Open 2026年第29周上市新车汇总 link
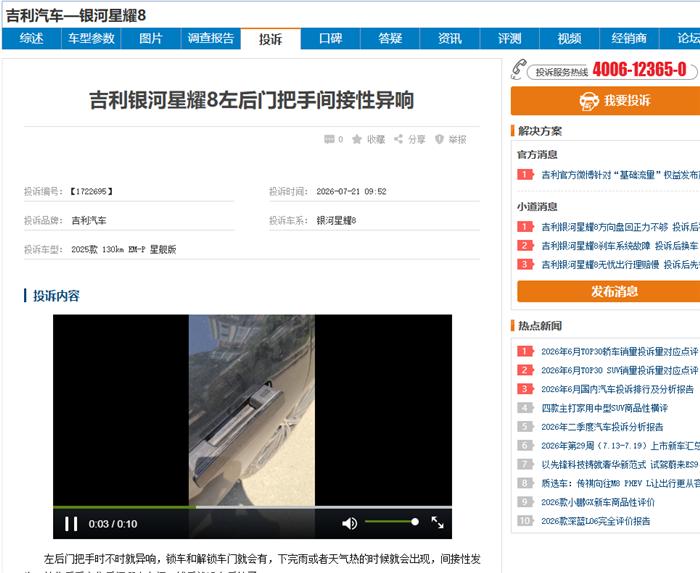 pyautogui.click(x=620, y=445)
